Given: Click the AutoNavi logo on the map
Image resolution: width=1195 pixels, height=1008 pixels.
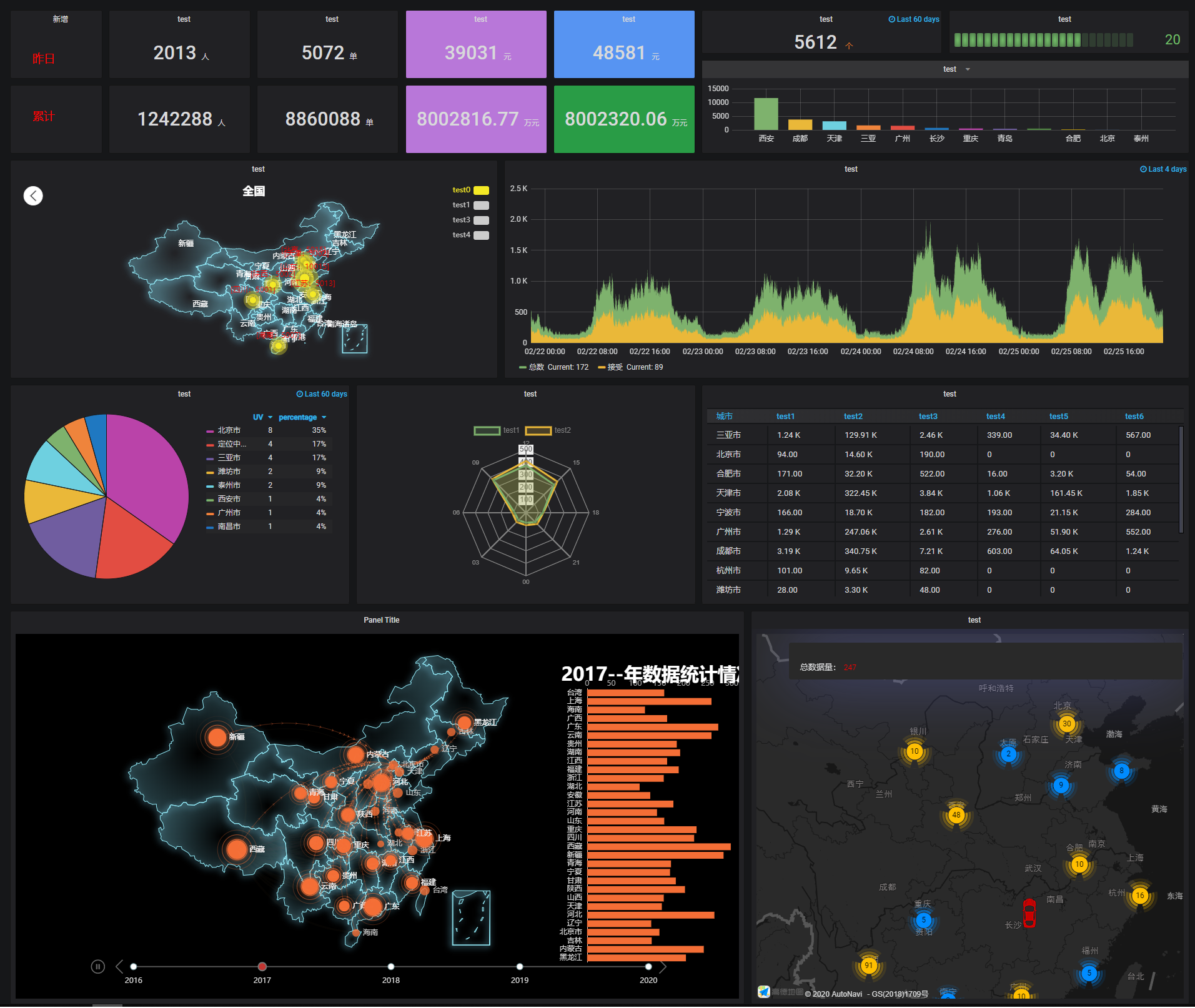Looking at the screenshot, I should point(763,992).
